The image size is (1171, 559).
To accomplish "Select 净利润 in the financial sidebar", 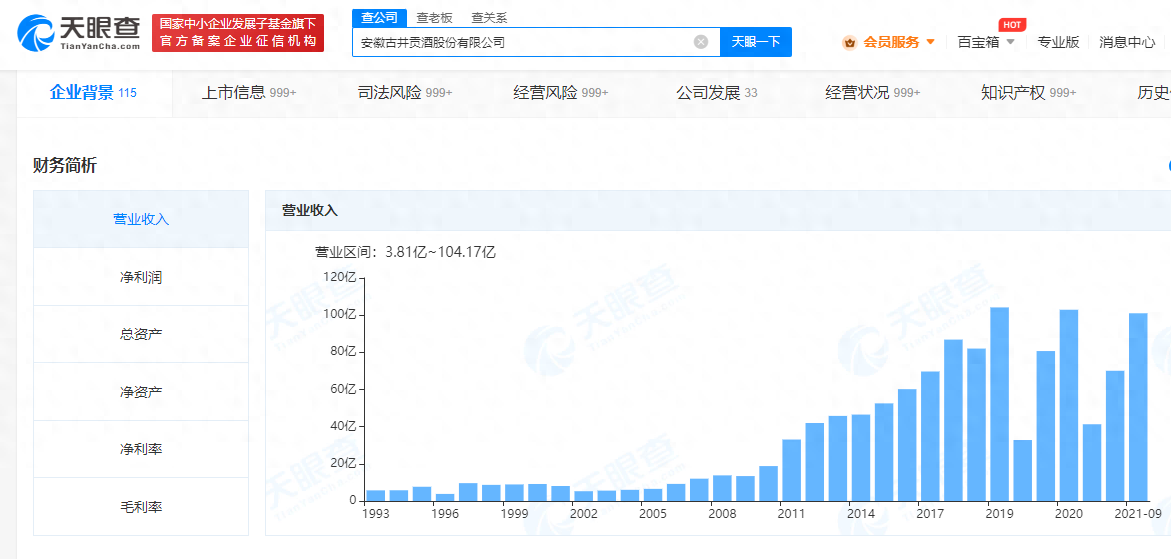I will [141, 277].
